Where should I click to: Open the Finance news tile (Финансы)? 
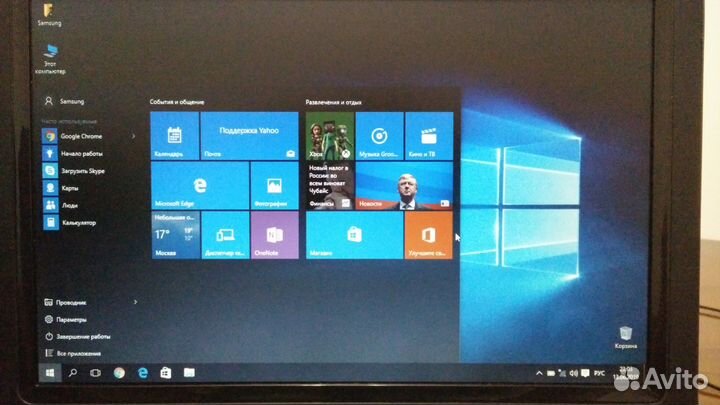330,186
